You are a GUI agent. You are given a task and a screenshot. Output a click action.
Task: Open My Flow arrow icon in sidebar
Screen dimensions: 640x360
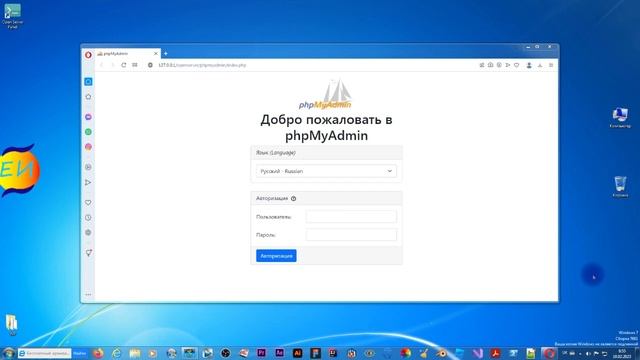88,182
